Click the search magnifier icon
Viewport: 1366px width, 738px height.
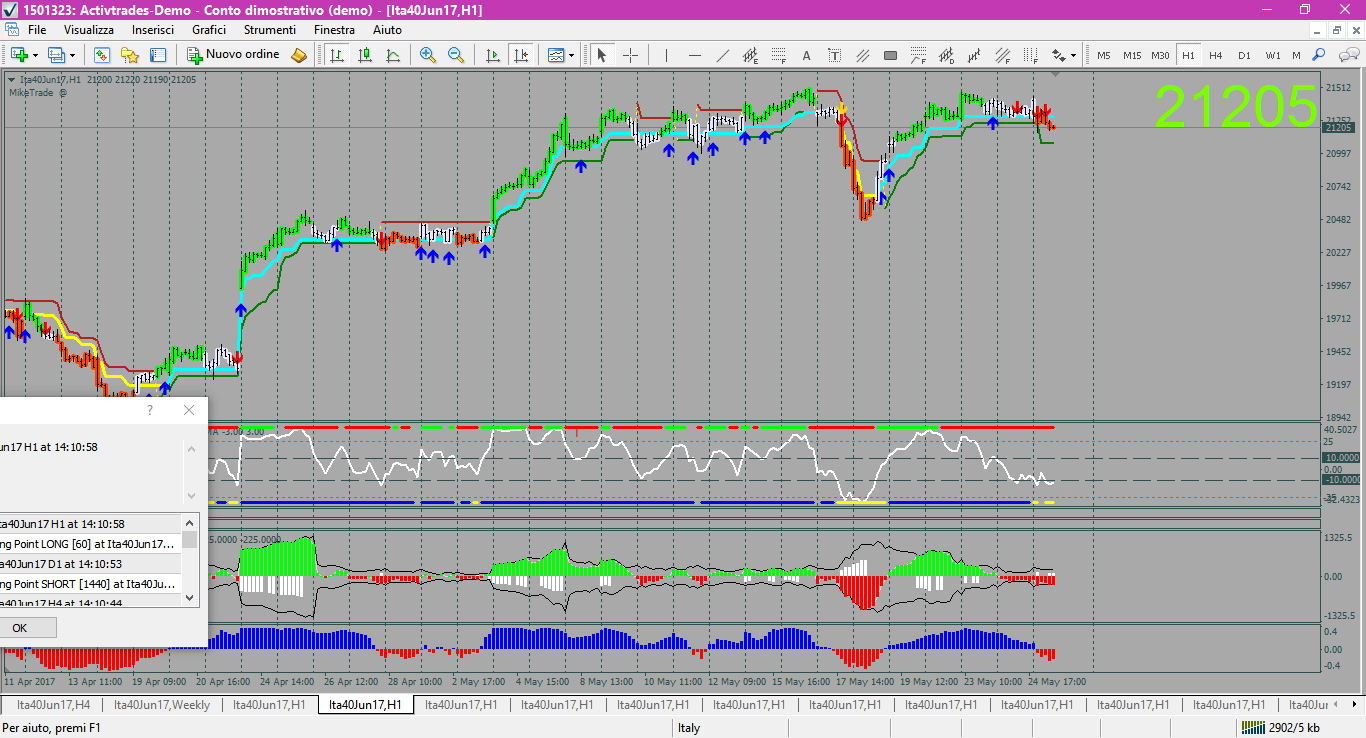1319,55
